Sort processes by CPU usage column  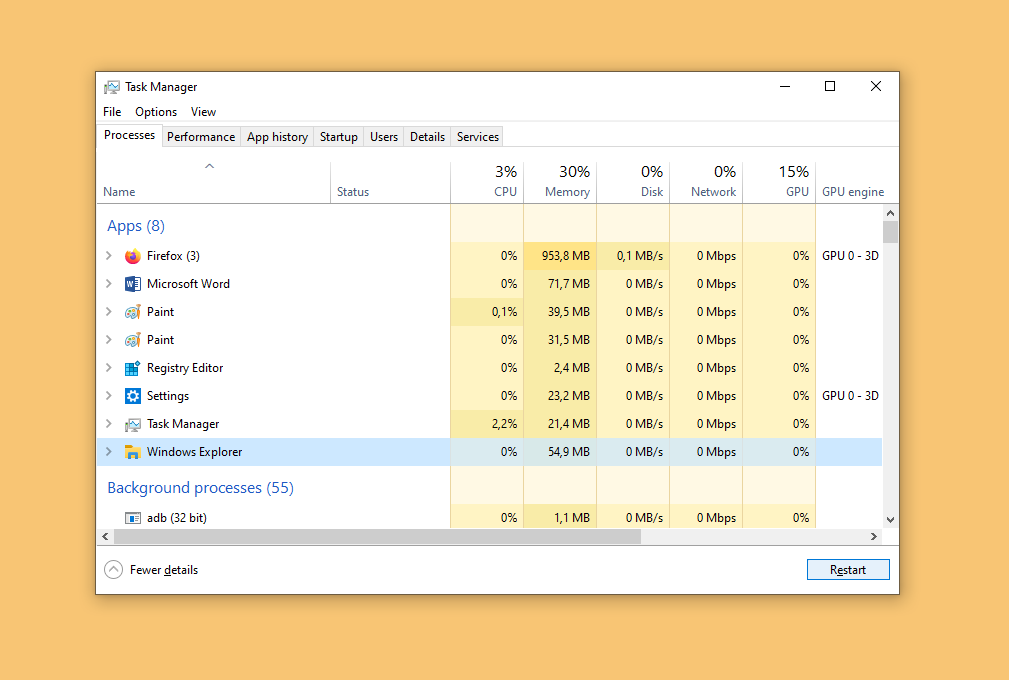[487, 182]
